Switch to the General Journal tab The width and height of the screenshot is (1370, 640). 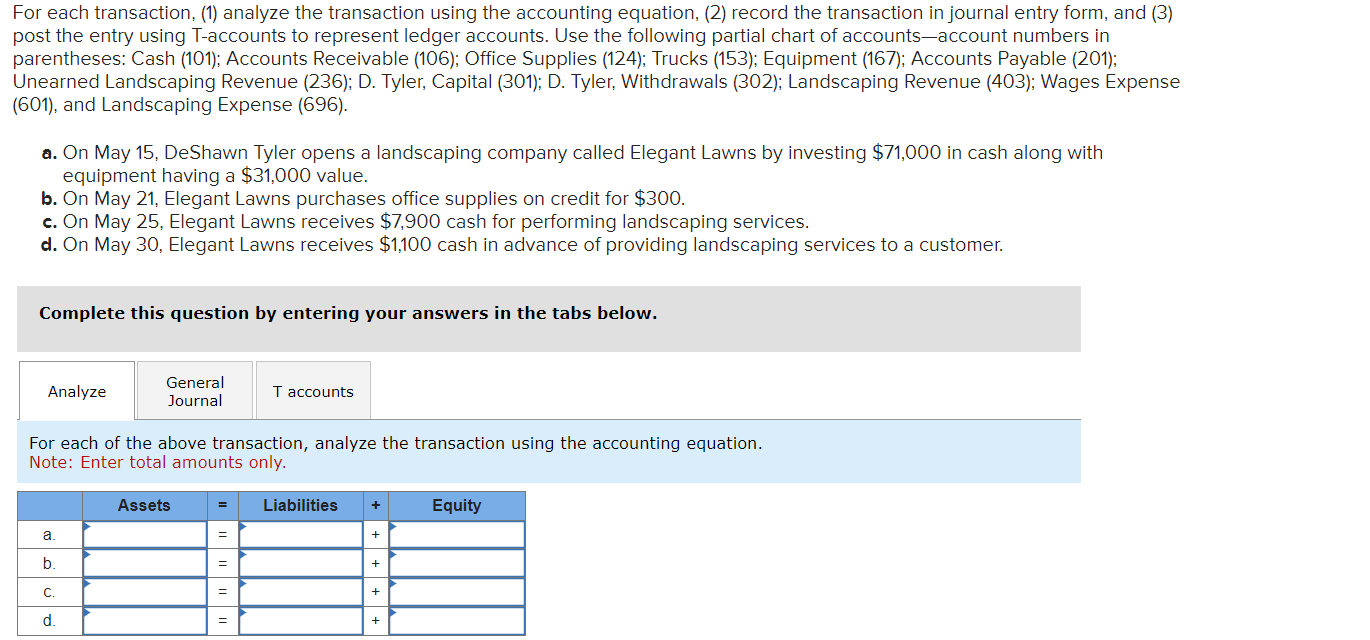194,390
